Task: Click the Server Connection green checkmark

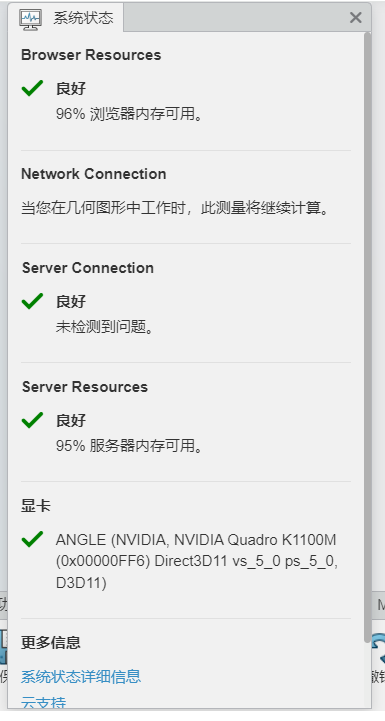Action: (x=32, y=301)
